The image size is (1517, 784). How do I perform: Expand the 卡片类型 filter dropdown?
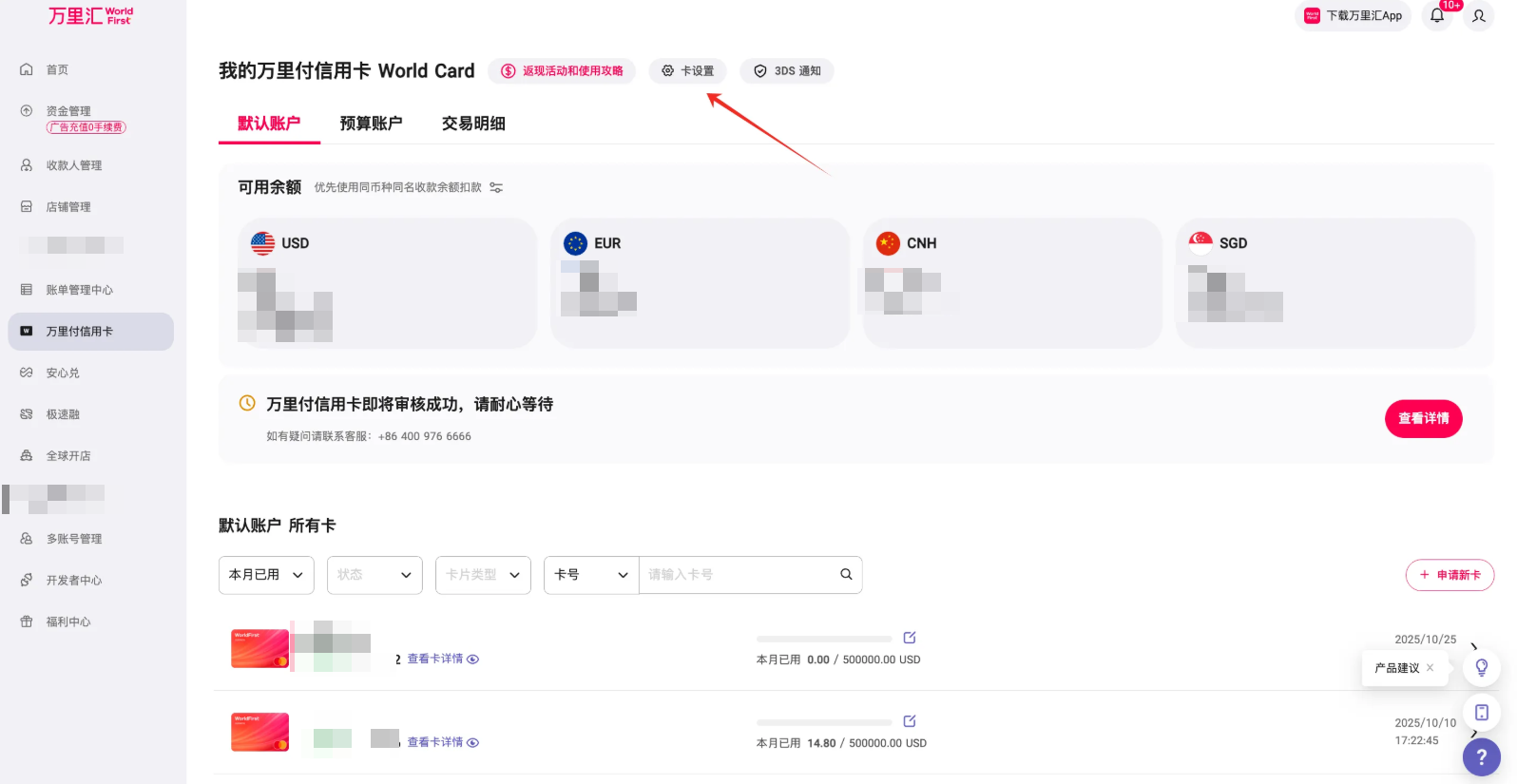[x=483, y=575]
